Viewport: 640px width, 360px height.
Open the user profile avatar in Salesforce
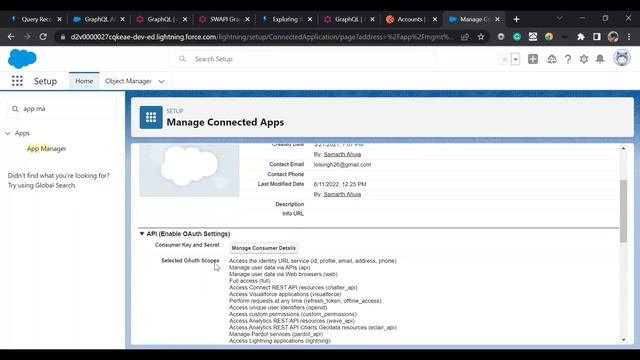(622, 58)
